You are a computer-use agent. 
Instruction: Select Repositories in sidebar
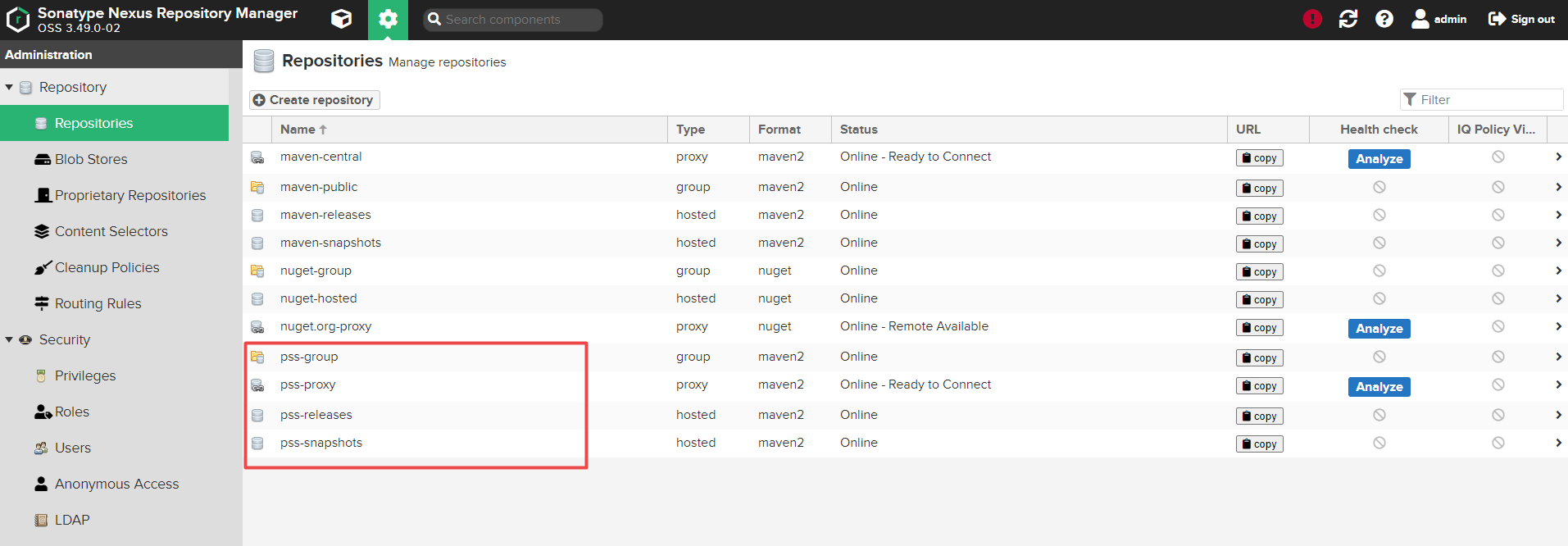click(x=115, y=123)
